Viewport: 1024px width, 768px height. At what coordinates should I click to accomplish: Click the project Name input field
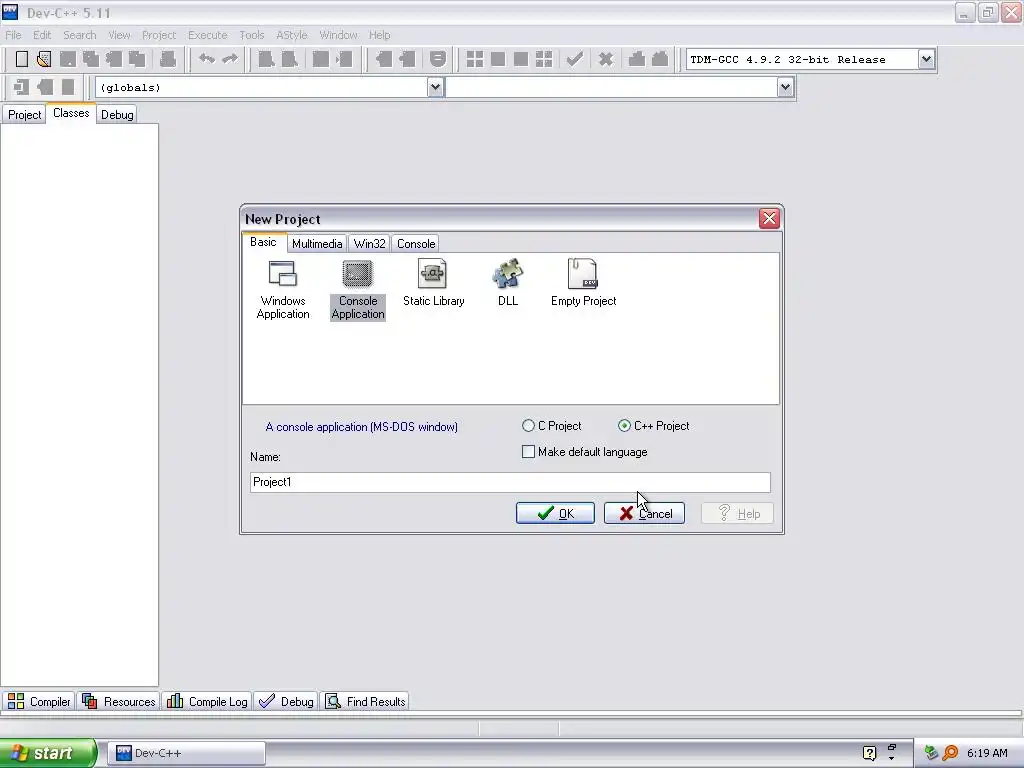[x=510, y=482]
